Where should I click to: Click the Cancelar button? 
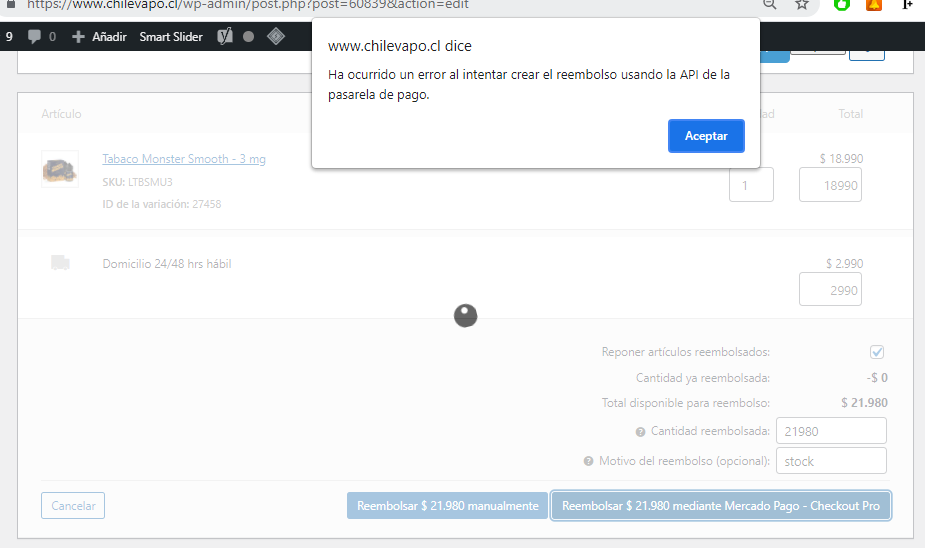pyautogui.click(x=73, y=506)
